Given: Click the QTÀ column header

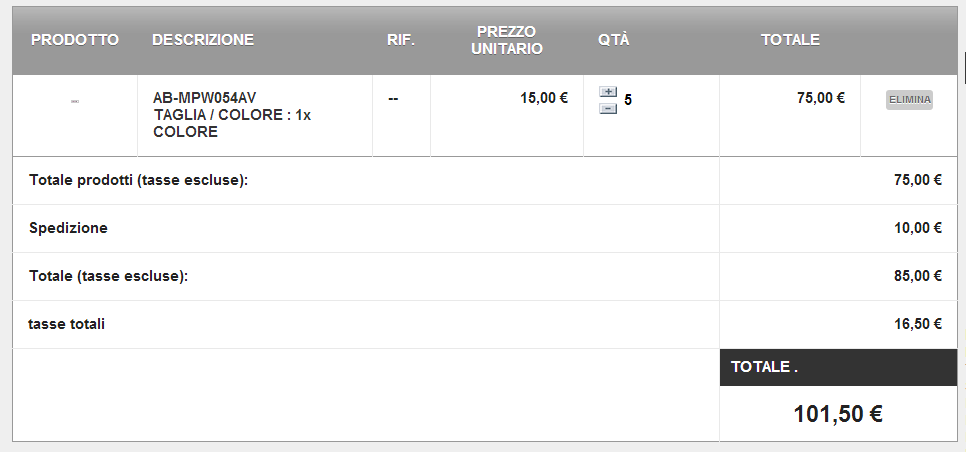Looking at the screenshot, I should 614,40.
